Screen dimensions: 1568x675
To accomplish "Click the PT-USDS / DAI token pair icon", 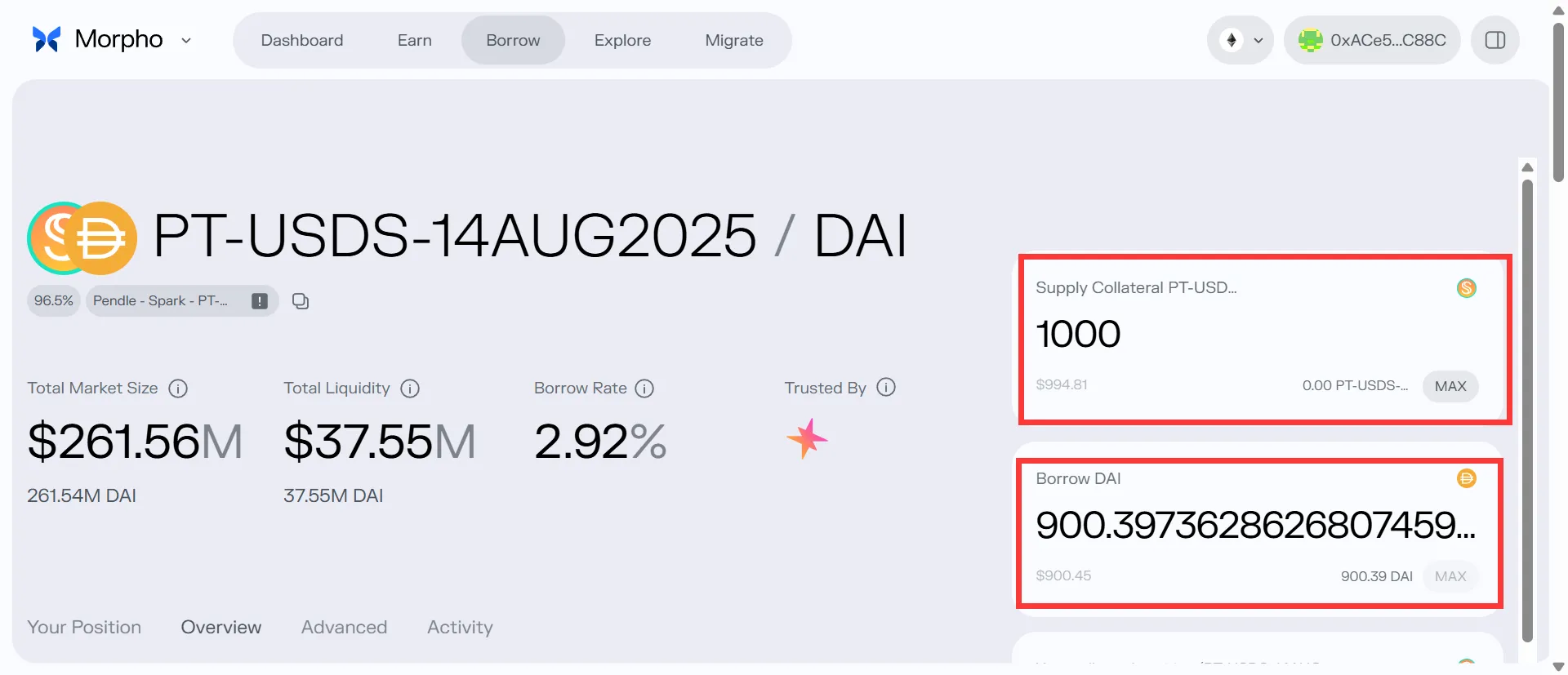I will pos(82,238).
